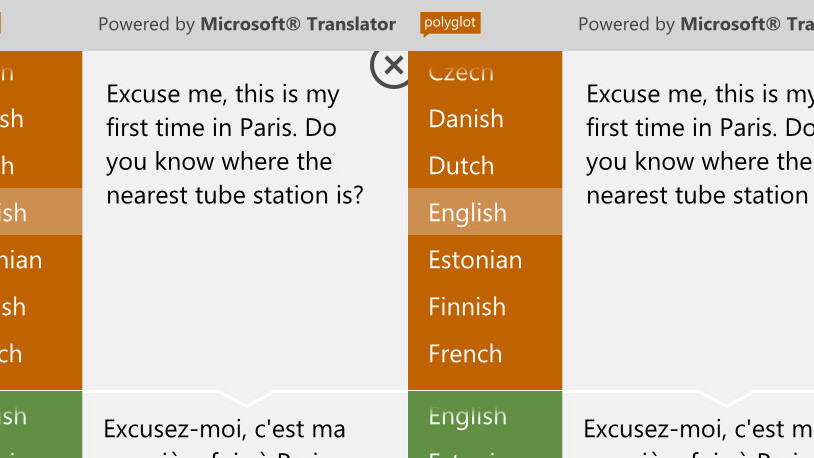Click the left French translation "Excusez-moi, c'est ma"
Screen dimensions: 814x458
[224, 430]
